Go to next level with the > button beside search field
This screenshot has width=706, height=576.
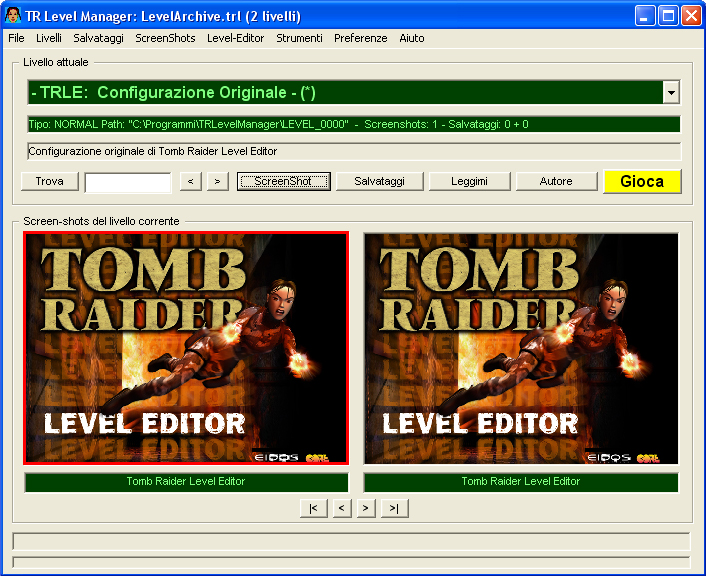pyautogui.click(x=218, y=181)
